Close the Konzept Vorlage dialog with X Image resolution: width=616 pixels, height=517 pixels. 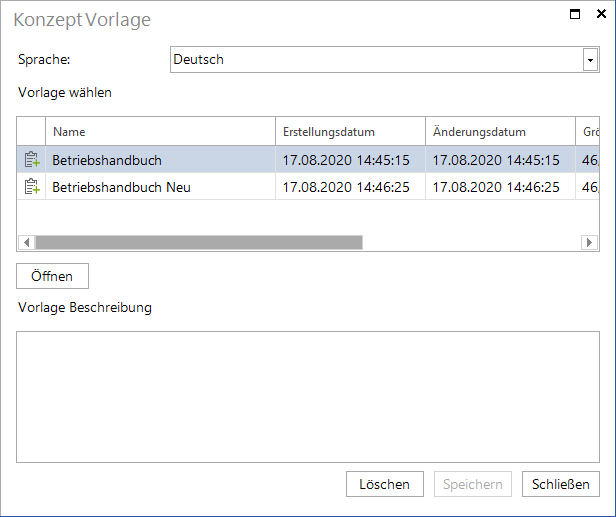pyautogui.click(x=601, y=14)
